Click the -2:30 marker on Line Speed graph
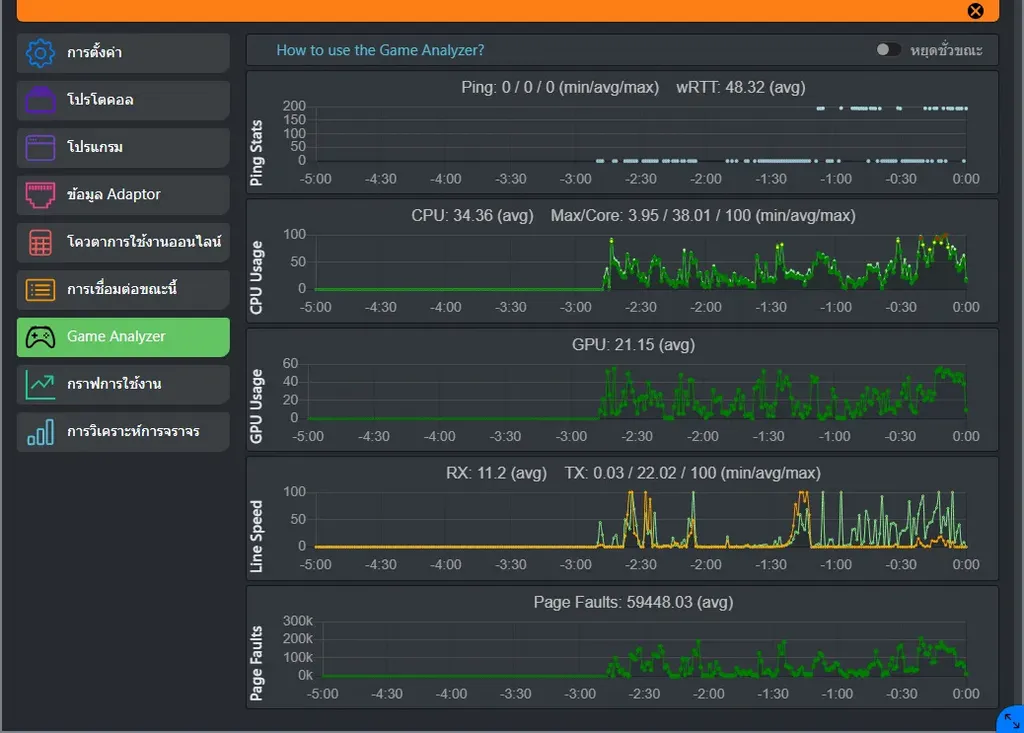 [641, 564]
